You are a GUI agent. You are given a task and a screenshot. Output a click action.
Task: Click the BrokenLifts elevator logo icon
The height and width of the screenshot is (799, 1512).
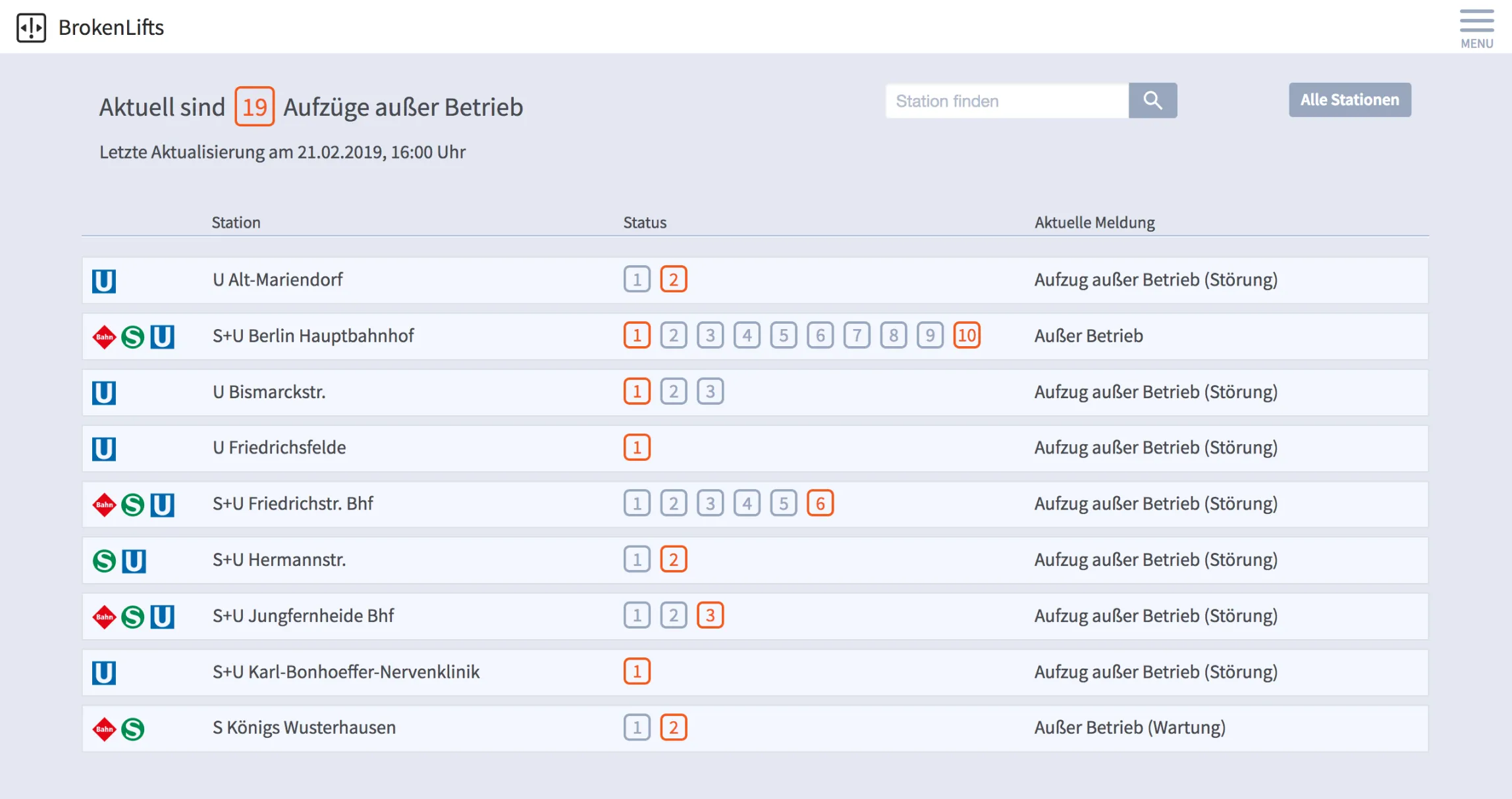(x=32, y=27)
